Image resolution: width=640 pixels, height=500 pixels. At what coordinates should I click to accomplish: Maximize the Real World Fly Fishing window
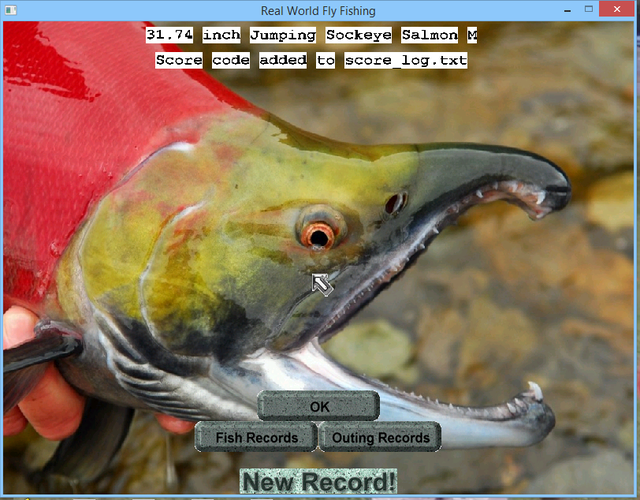coord(588,9)
